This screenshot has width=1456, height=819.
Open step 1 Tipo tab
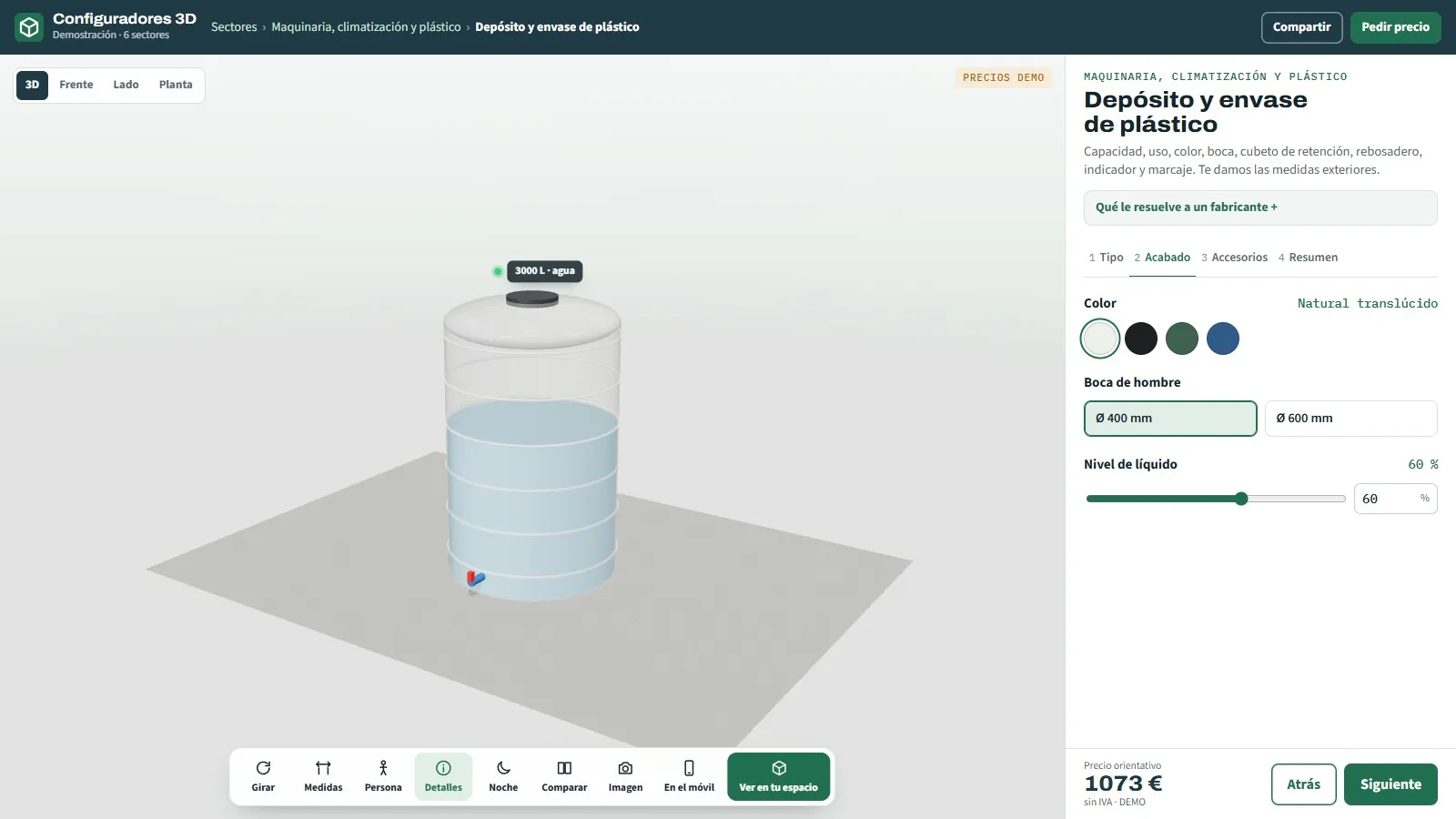tap(1106, 258)
